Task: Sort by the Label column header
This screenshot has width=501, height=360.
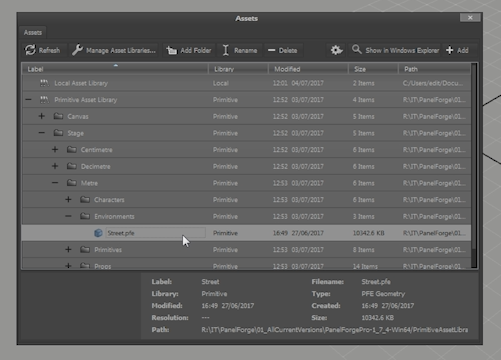Action: click(x=115, y=69)
